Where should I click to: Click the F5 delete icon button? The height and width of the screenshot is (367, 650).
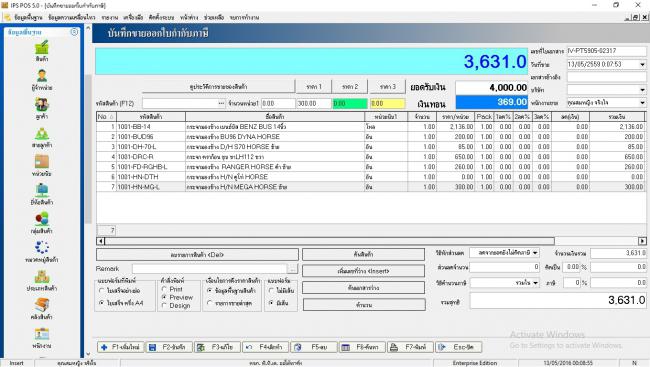297,347
